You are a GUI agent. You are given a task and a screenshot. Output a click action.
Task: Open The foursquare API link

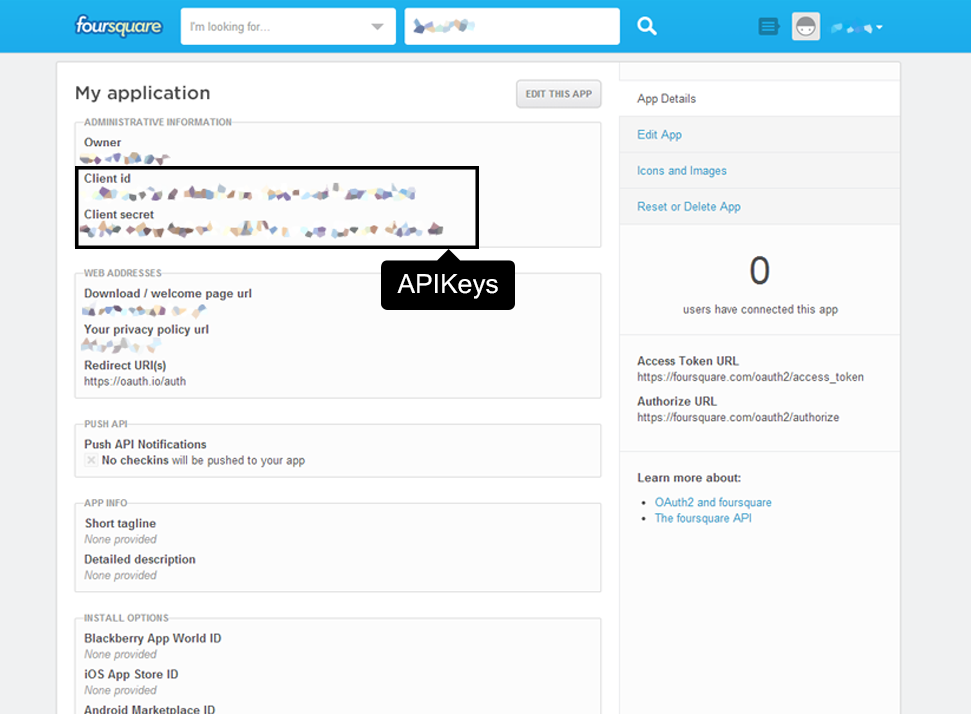tap(703, 518)
